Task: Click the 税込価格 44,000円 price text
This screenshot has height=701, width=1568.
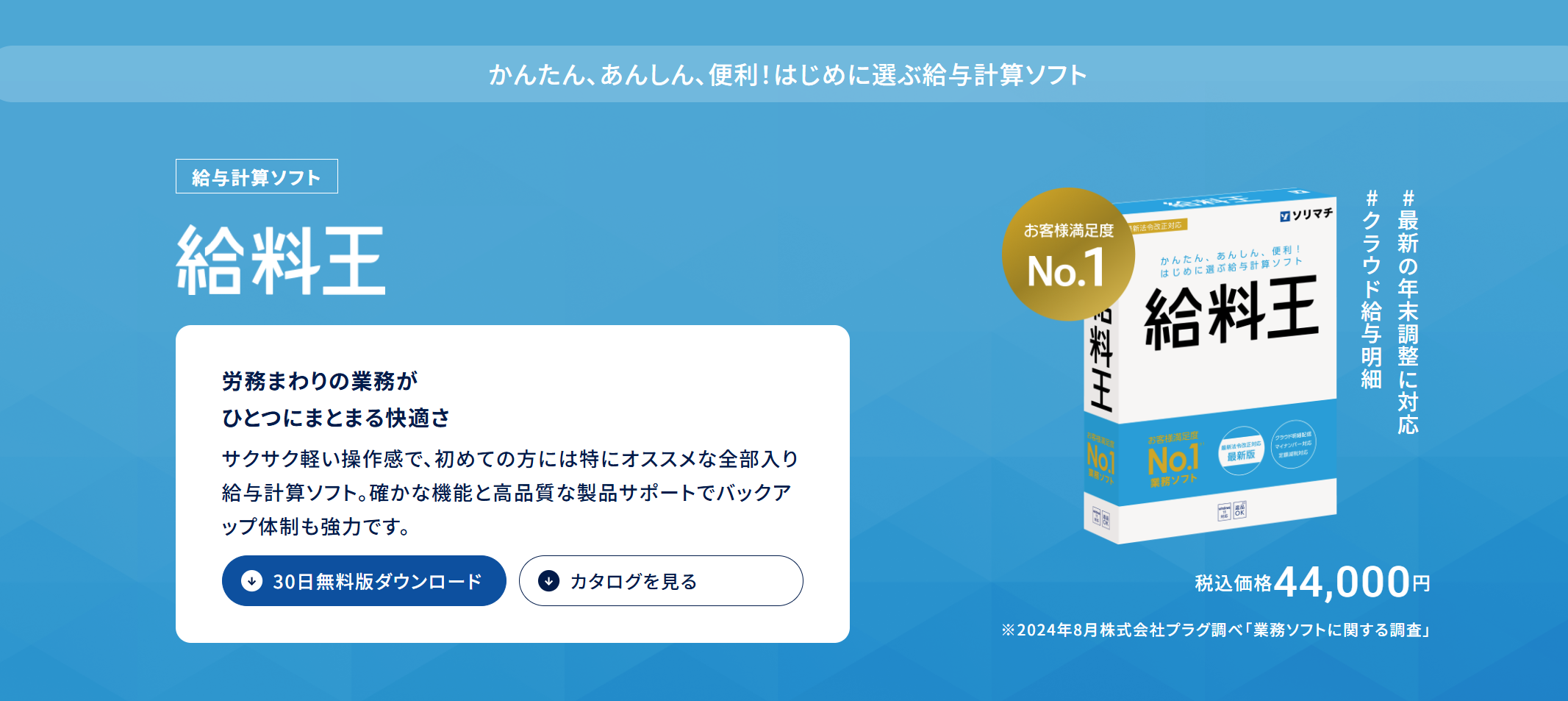Action: point(1312,582)
